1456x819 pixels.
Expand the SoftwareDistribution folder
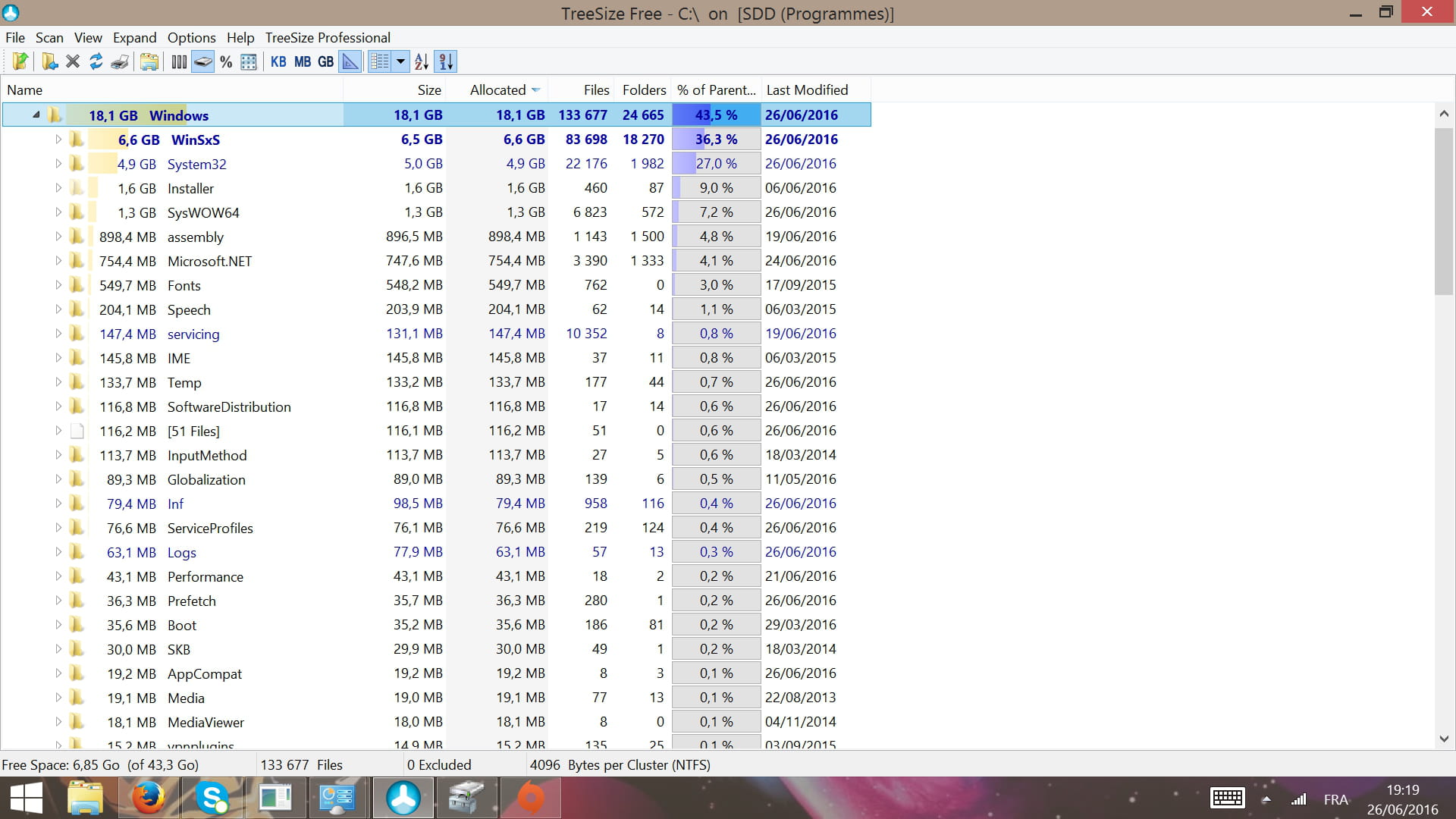[58, 406]
